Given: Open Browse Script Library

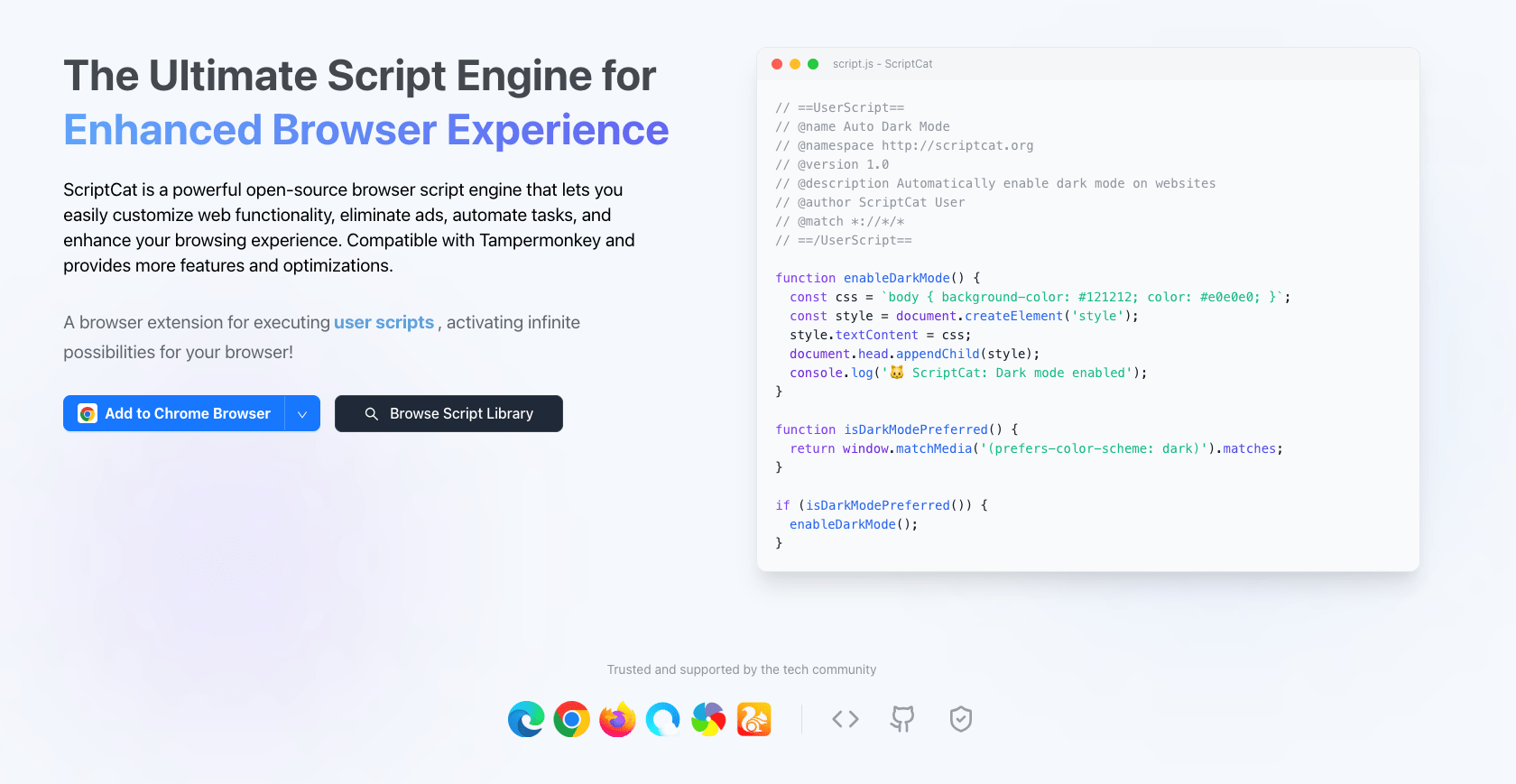Looking at the screenshot, I should pos(448,413).
